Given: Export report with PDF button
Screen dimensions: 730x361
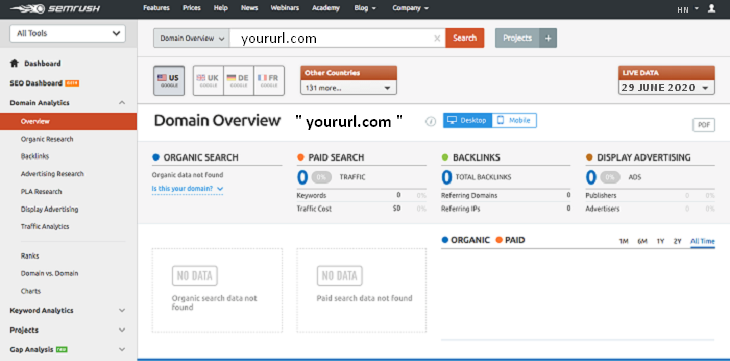Looking at the screenshot, I should click(703, 125).
